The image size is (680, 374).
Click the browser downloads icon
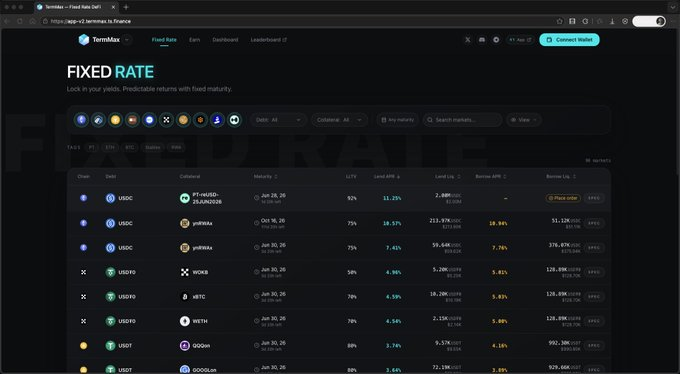612,21
